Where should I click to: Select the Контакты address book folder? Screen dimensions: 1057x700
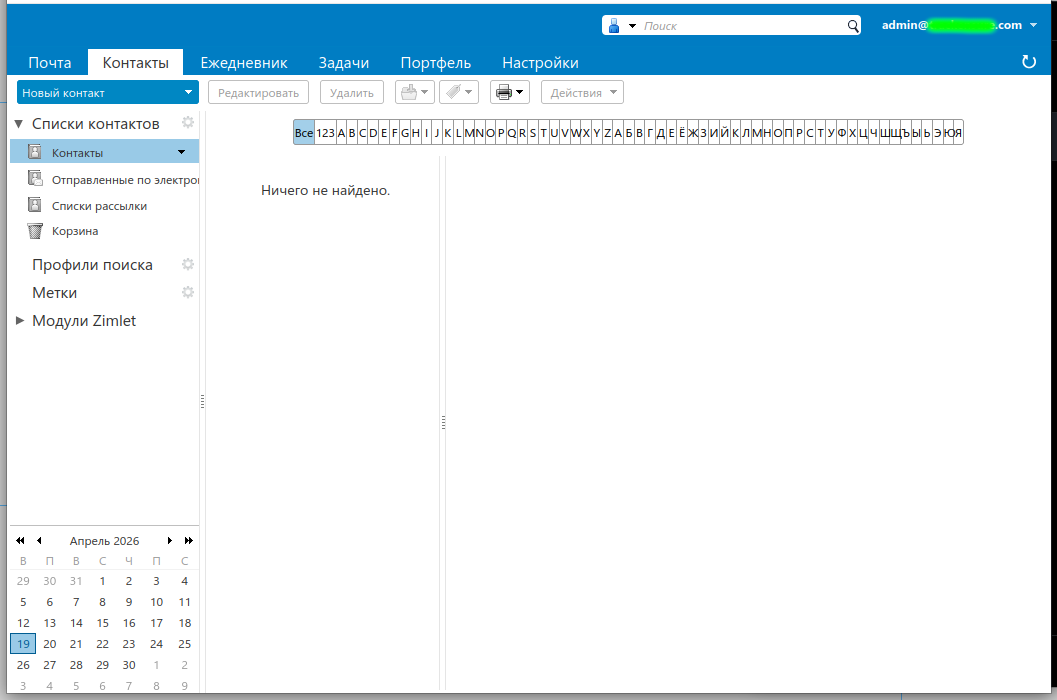click(x=104, y=152)
